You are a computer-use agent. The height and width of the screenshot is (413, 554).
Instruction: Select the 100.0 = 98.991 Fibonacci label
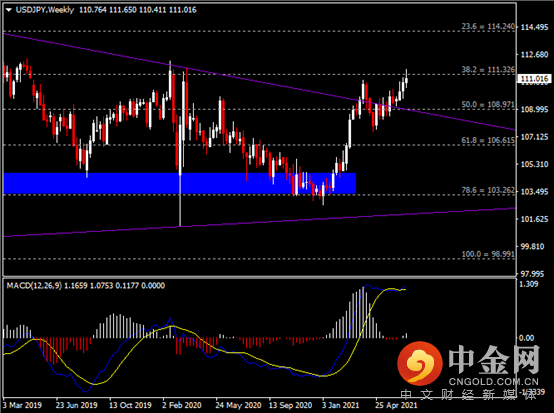[x=488, y=254]
